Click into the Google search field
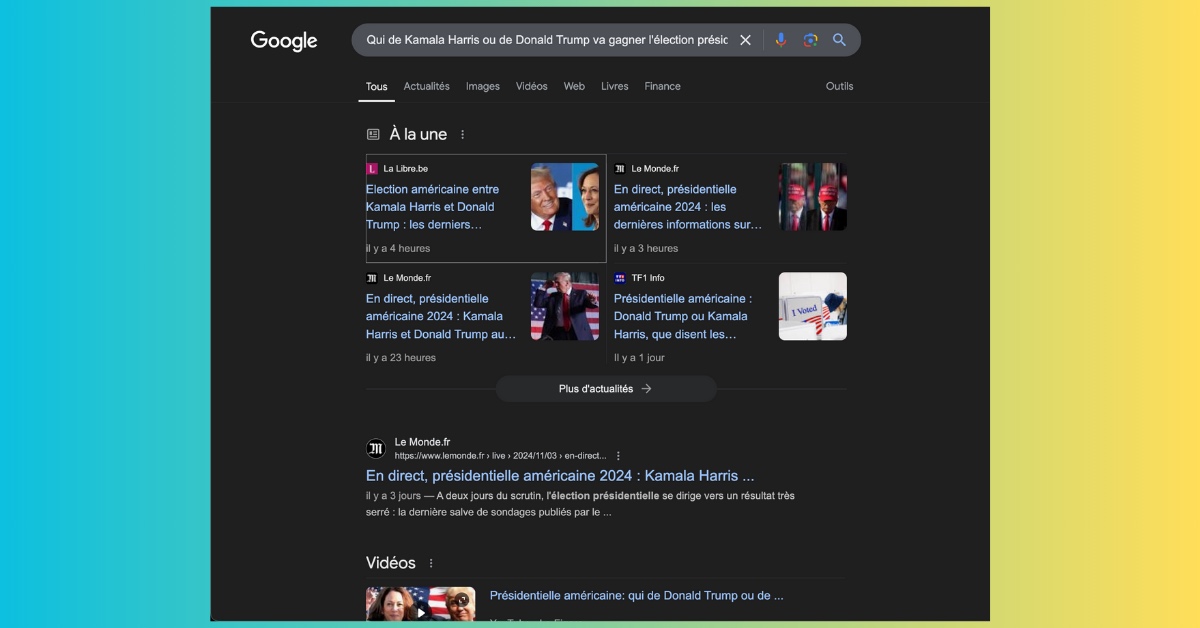This screenshot has height=628, width=1200. tap(547, 40)
